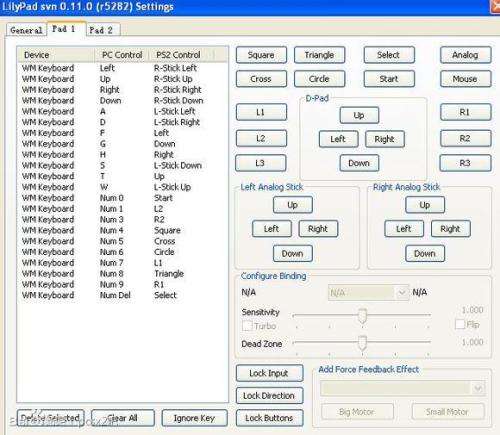The image size is (500, 435).
Task: Adjust the Dead Zone slider
Action: pyautogui.click(x=362, y=342)
